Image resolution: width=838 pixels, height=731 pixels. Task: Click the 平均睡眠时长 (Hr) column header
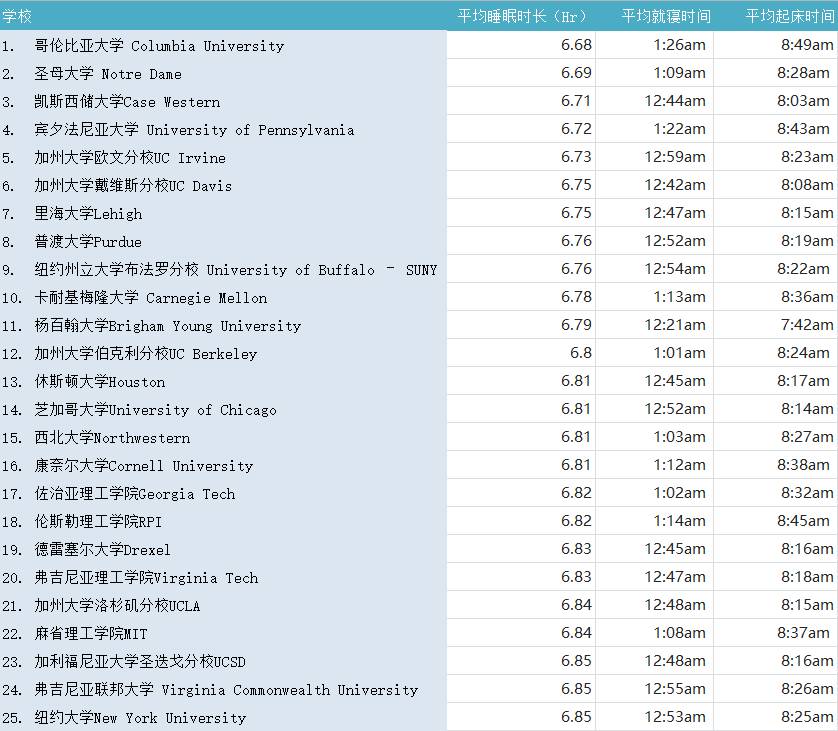pyautogui.click(x=522, y=17)
